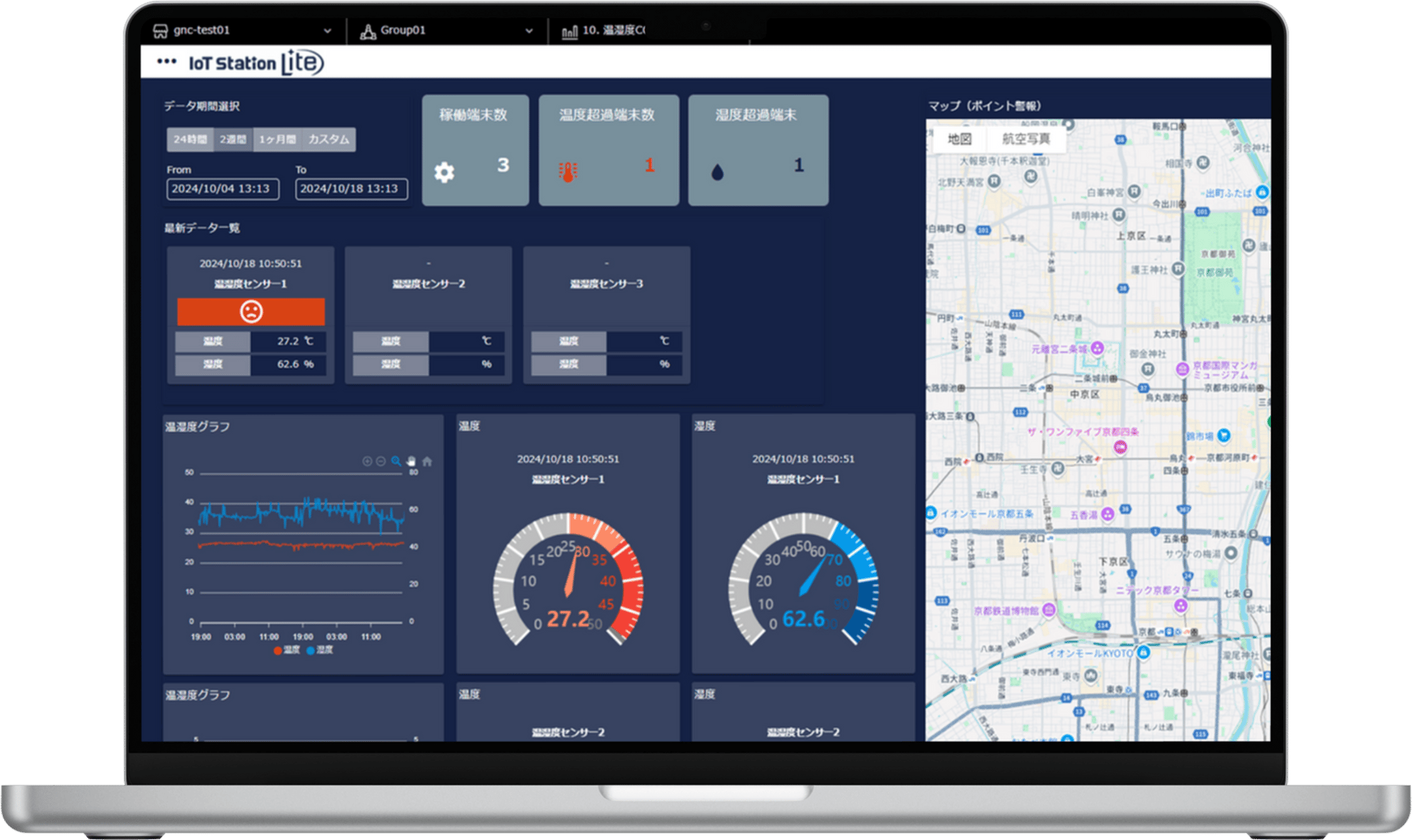Activate the pan hand tool on the graph
Screen dimensions: 1412x840
[411, 462]
